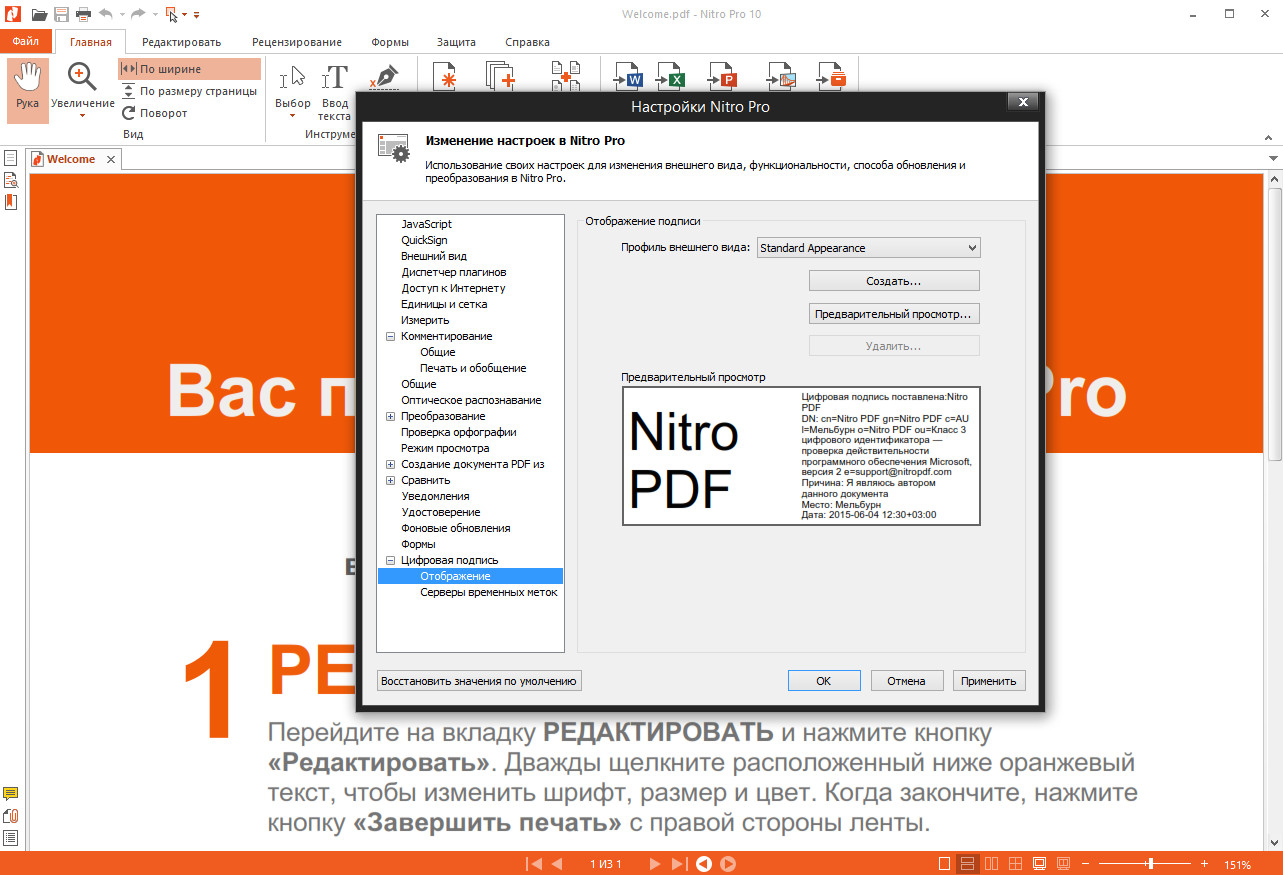Click the previous view round arrow button

click(704, 864)
